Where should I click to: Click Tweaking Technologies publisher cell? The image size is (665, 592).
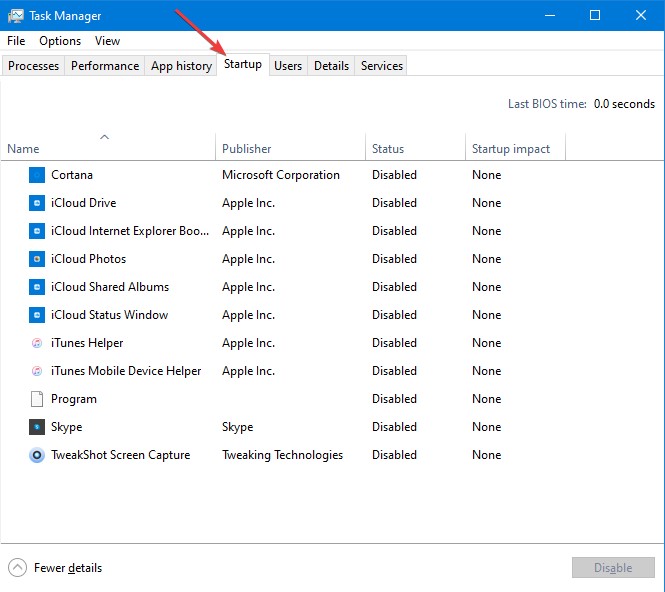point(282,455)
